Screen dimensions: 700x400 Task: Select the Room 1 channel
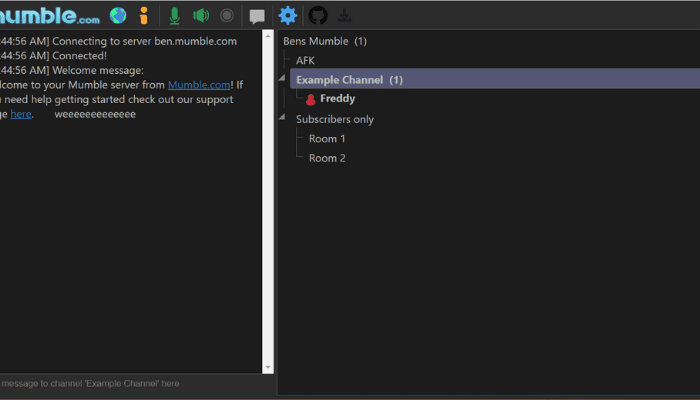click(x=327, y=139)
